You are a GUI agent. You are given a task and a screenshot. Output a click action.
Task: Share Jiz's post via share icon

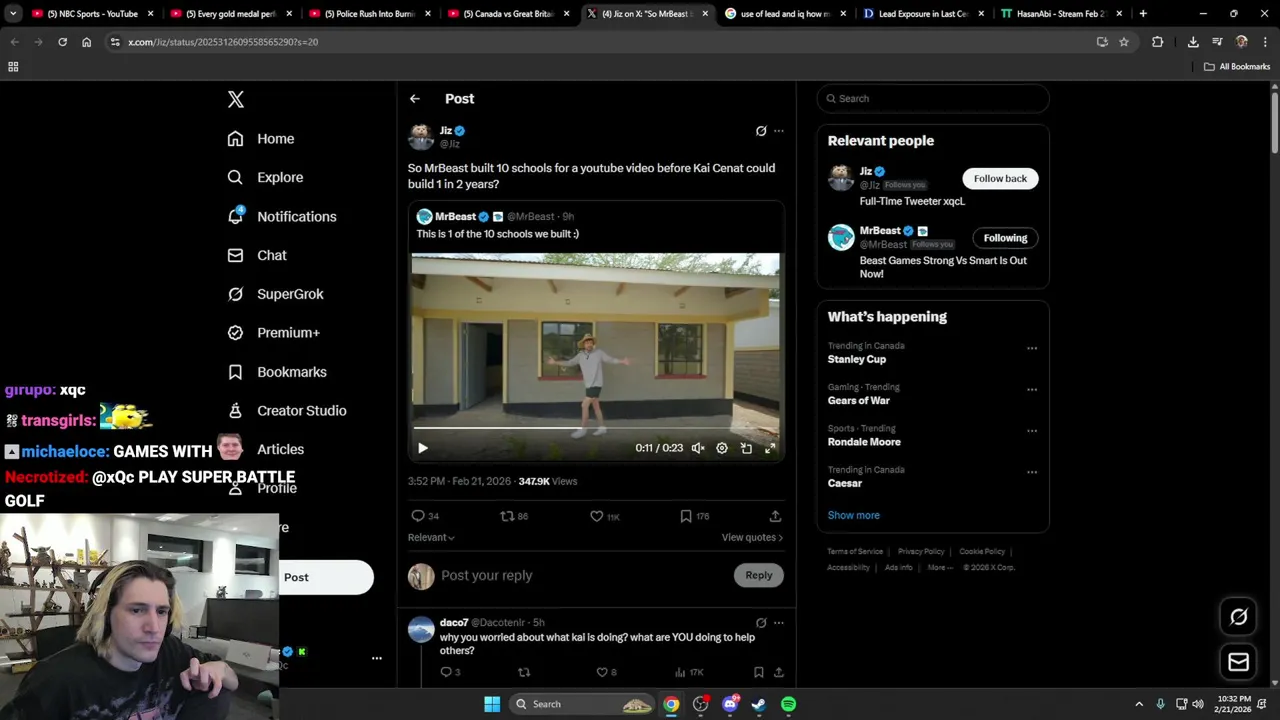click(775, 516)
